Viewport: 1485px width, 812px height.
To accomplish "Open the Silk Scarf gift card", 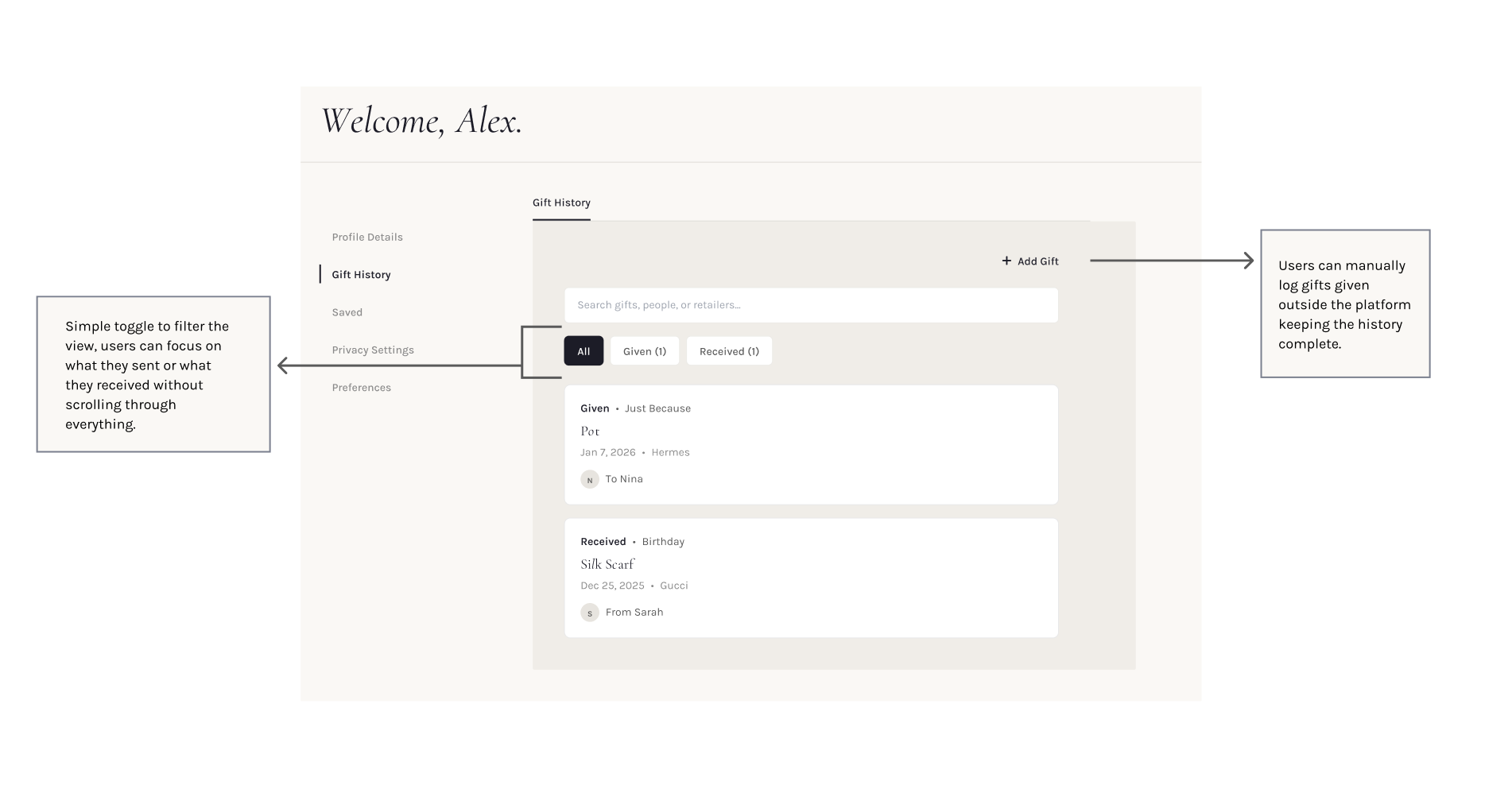I will tap(811, 578).
